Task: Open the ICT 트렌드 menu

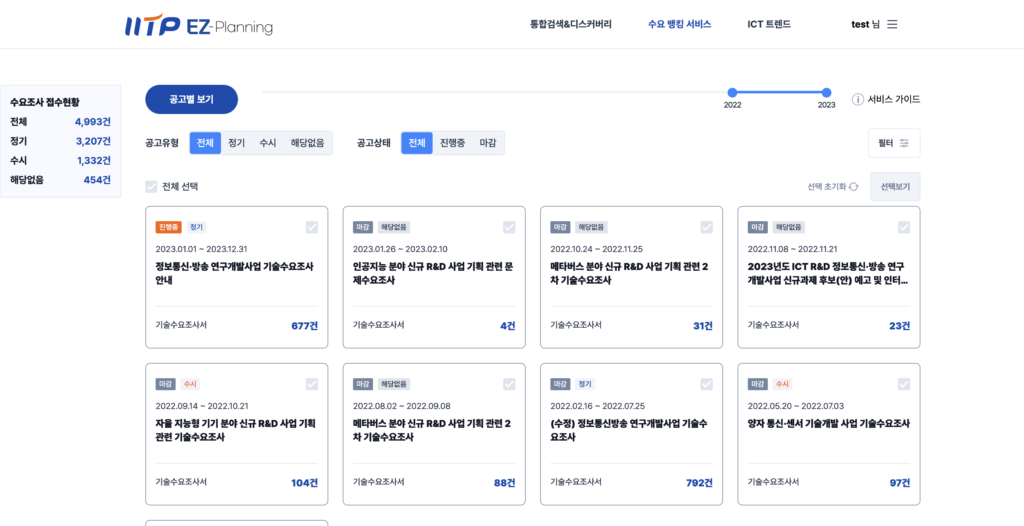Action: pos(769,24)
